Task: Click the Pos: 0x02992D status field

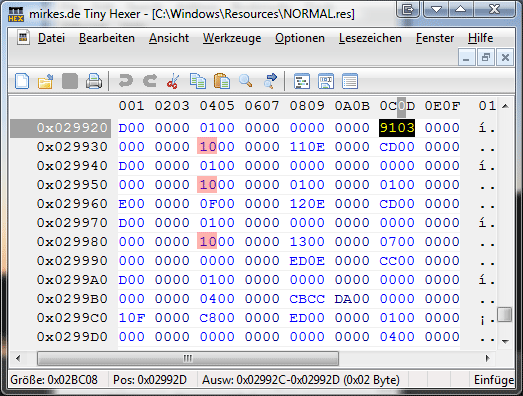Action: 153,380
